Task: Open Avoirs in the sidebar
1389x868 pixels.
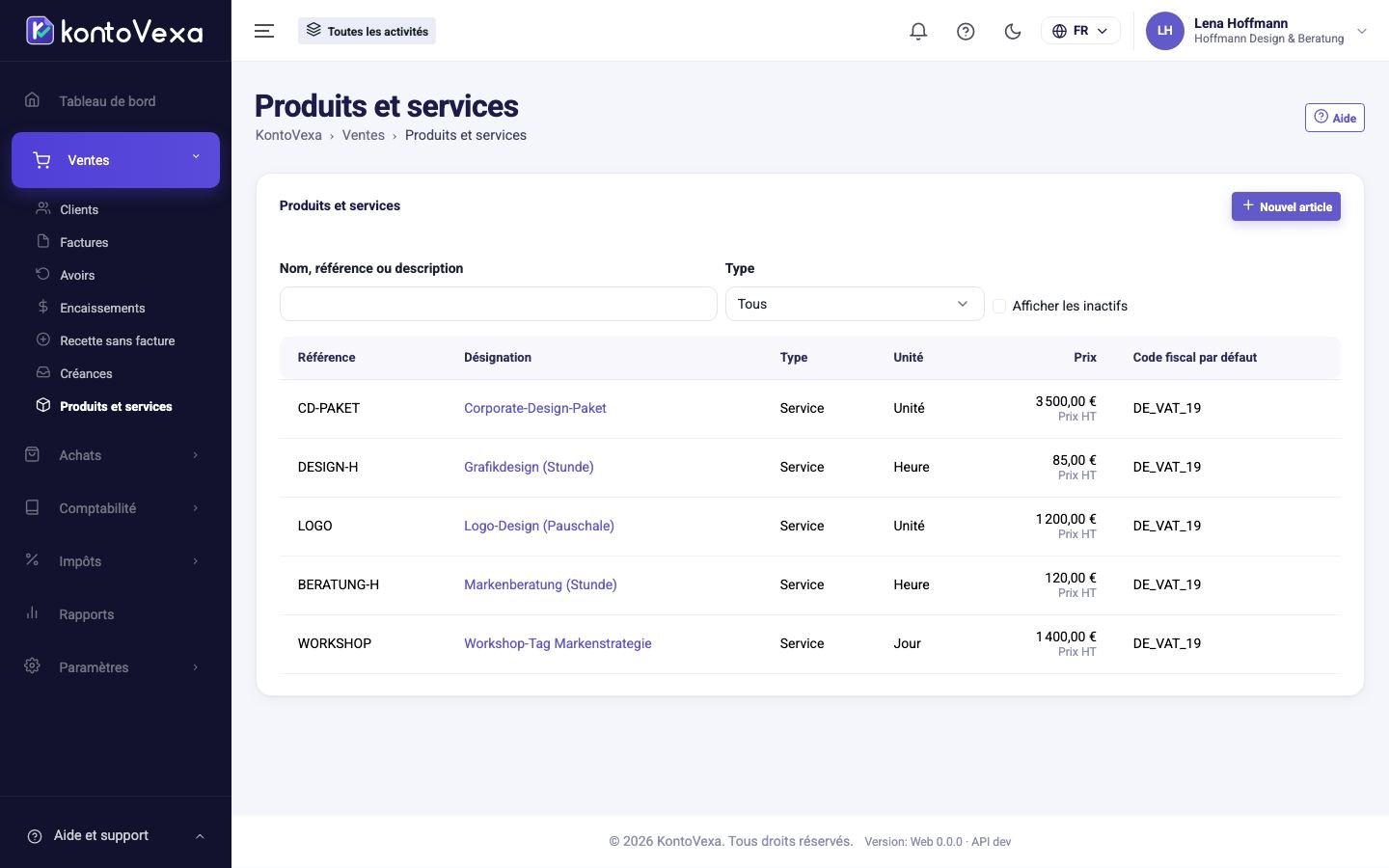Action: [x=77, y=275]
